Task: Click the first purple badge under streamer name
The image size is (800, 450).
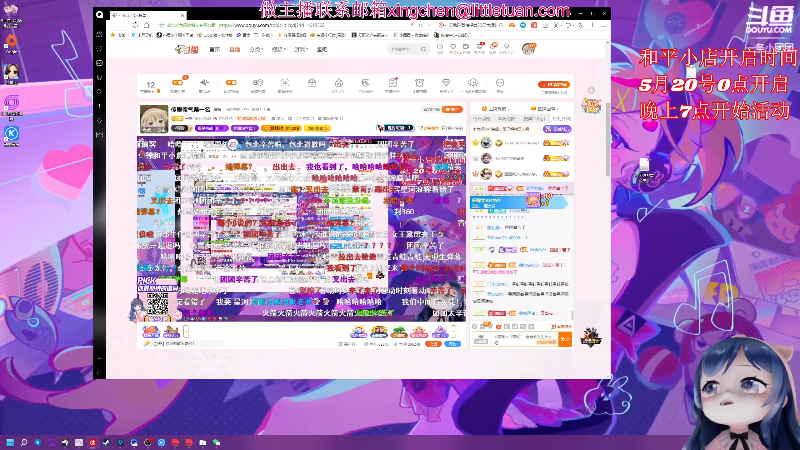Action: point(211,128)
